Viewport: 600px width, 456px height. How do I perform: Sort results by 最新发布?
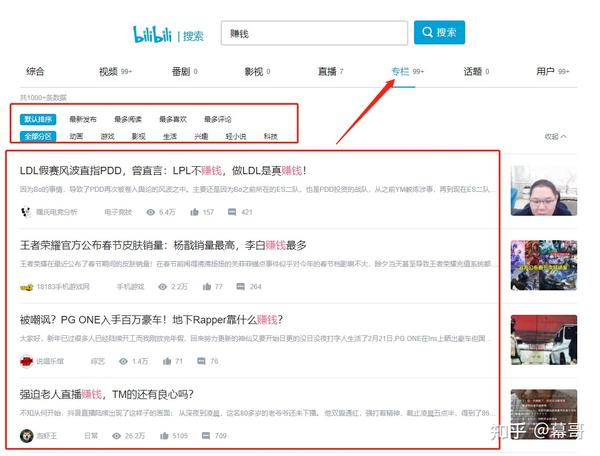click(x=83, y=119)
